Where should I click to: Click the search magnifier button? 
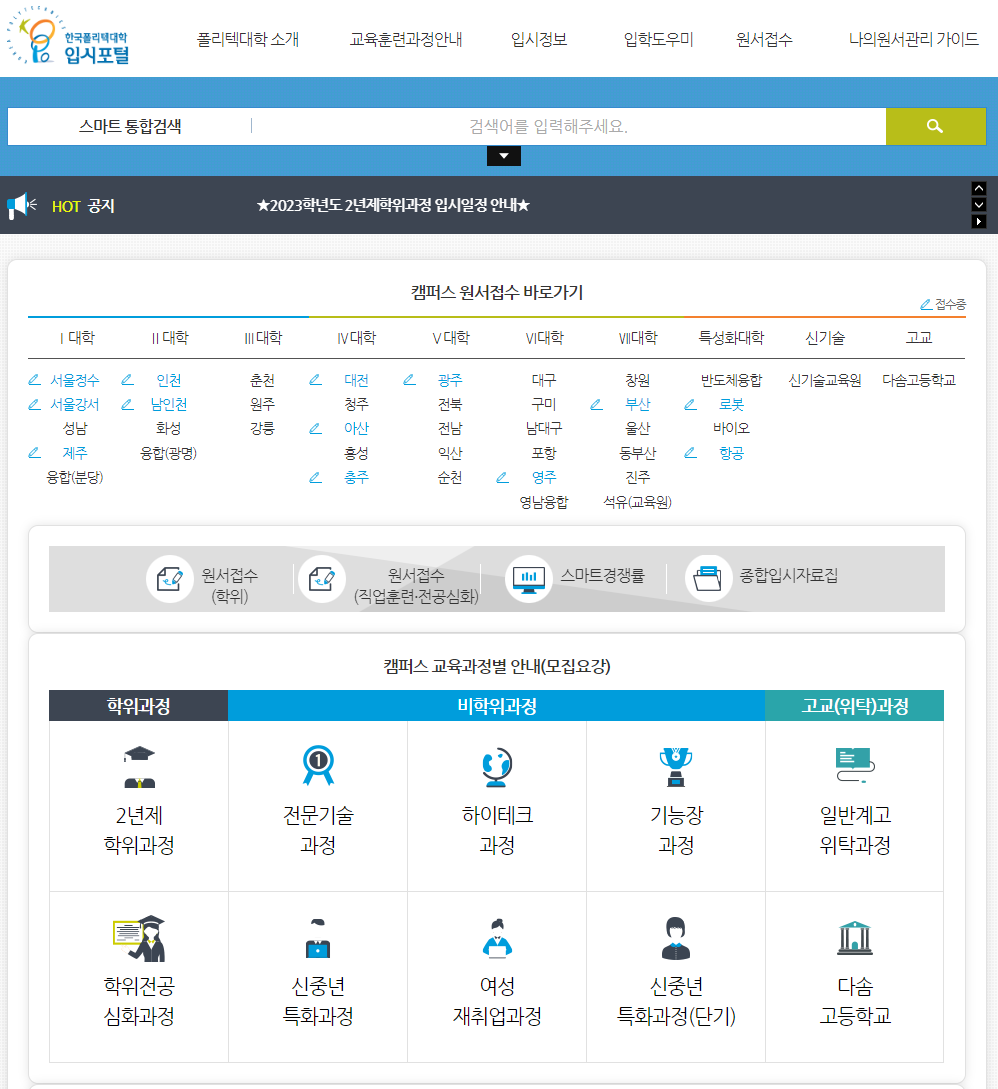coord(934,126)
